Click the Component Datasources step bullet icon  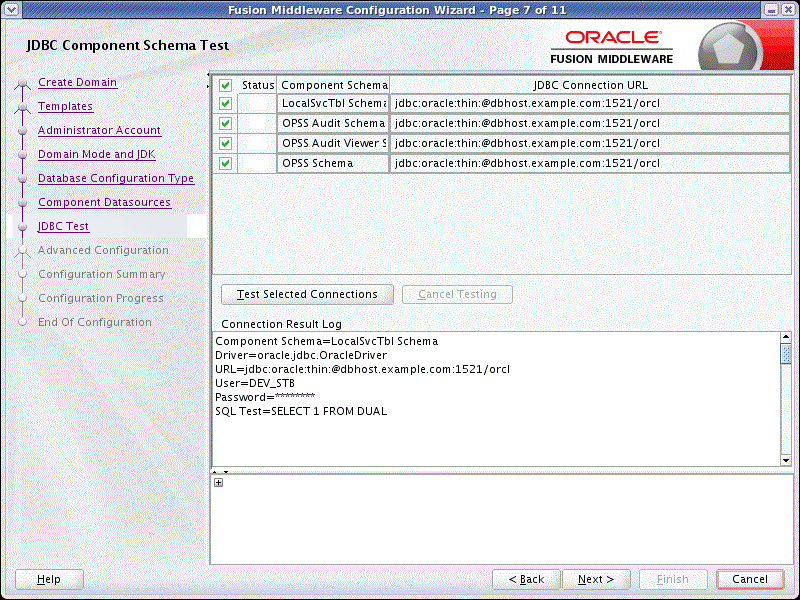(x=22, y=203)
